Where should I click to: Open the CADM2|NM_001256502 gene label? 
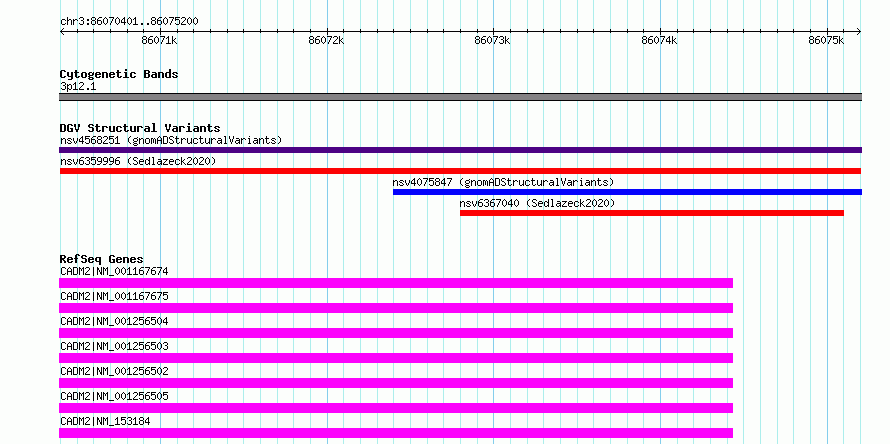pyautogui.click(x=114, y=371)
